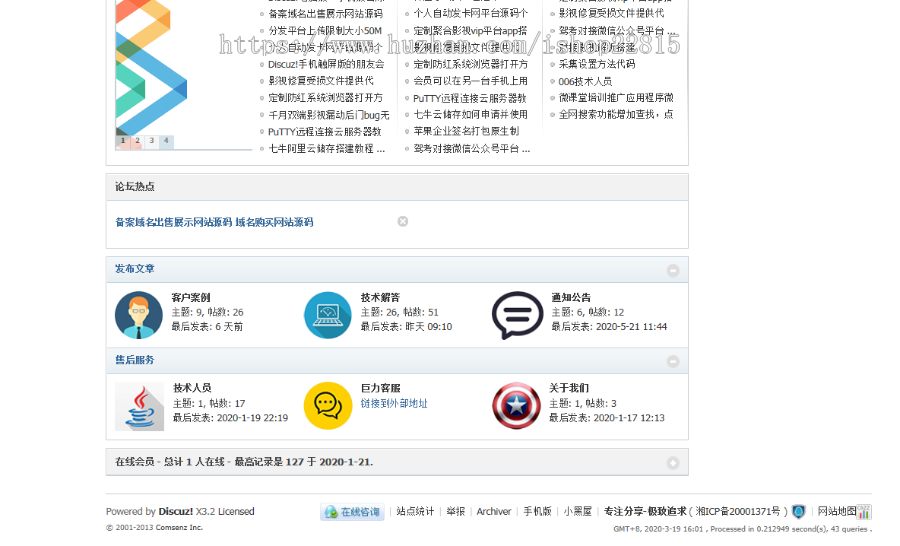Screen dimensions: 900x546
Task: Open 全网搜索功能增加查找 thread
Action: click(x=616, y=115)
